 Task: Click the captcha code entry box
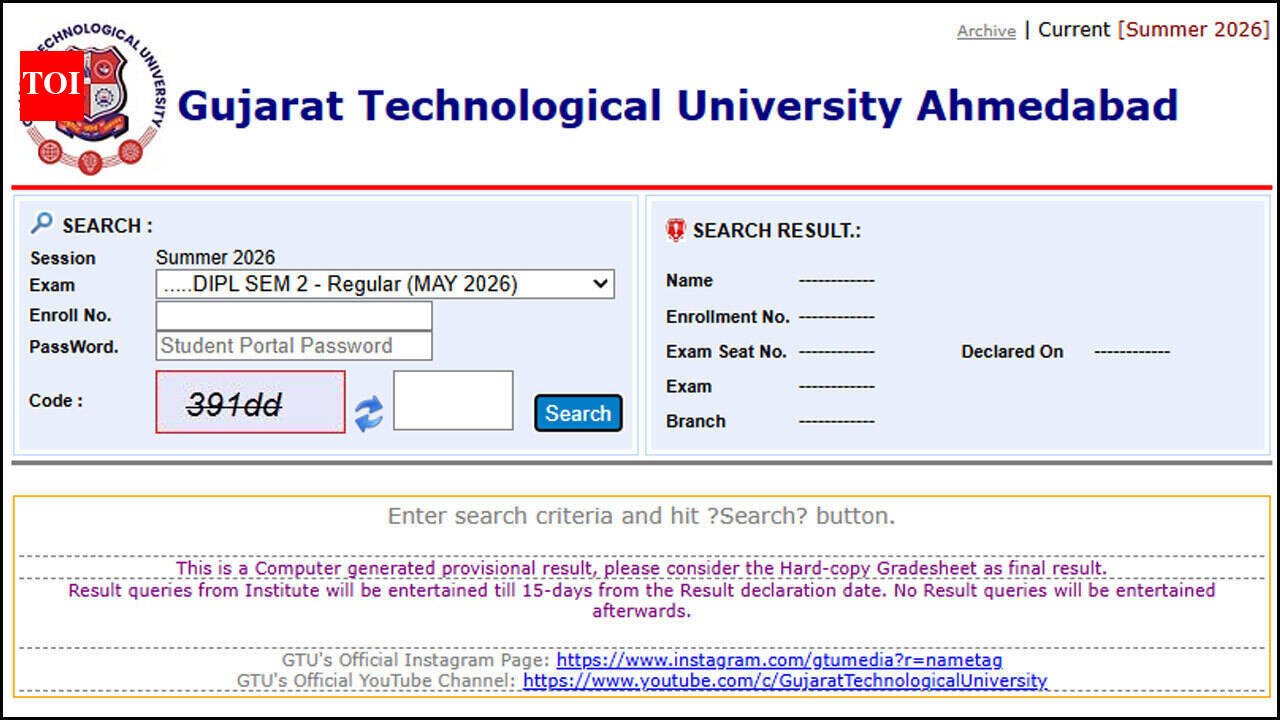[453, 400]
